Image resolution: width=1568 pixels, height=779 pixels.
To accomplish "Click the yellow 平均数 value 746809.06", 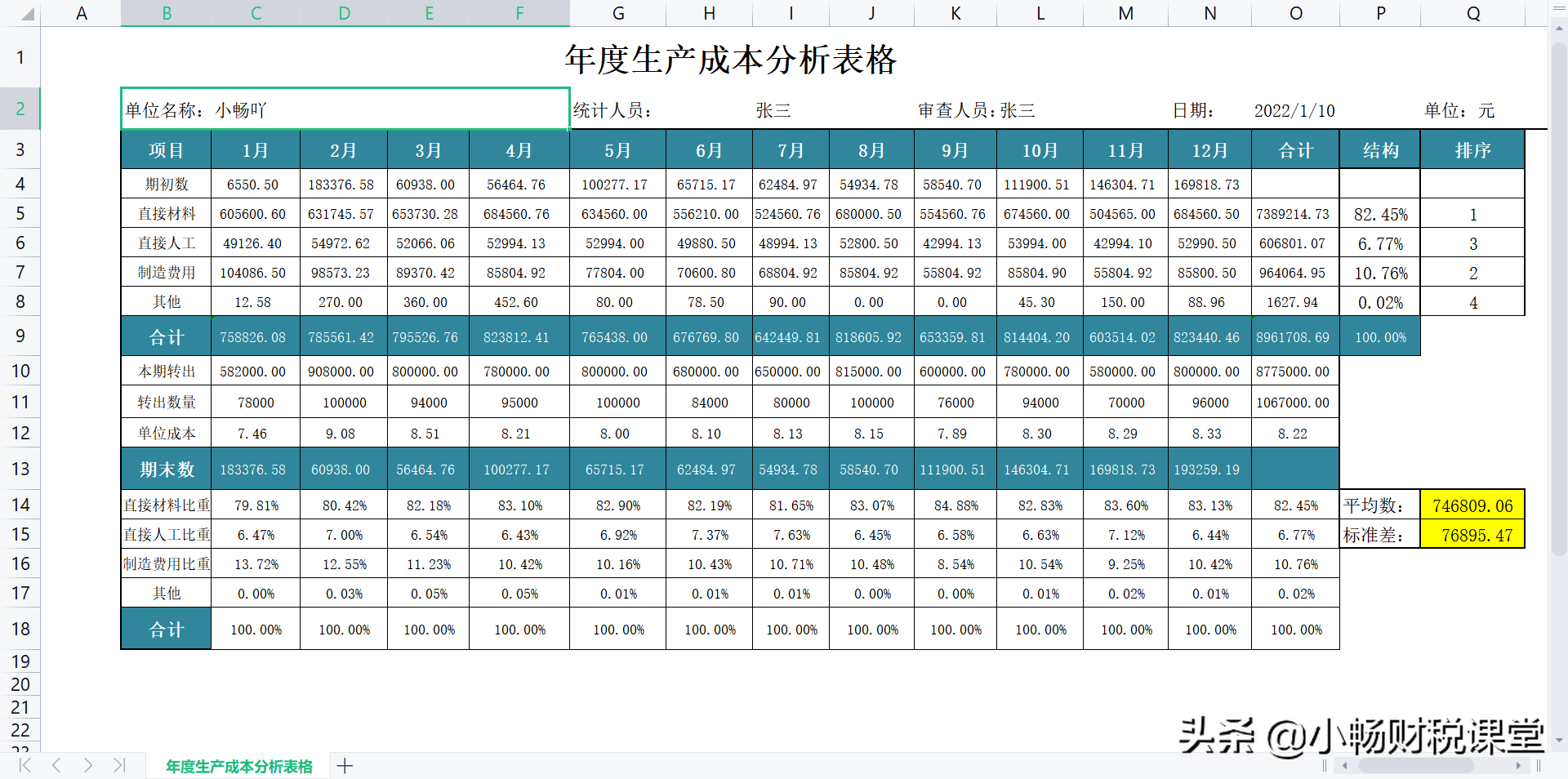I will point(1472,505).
